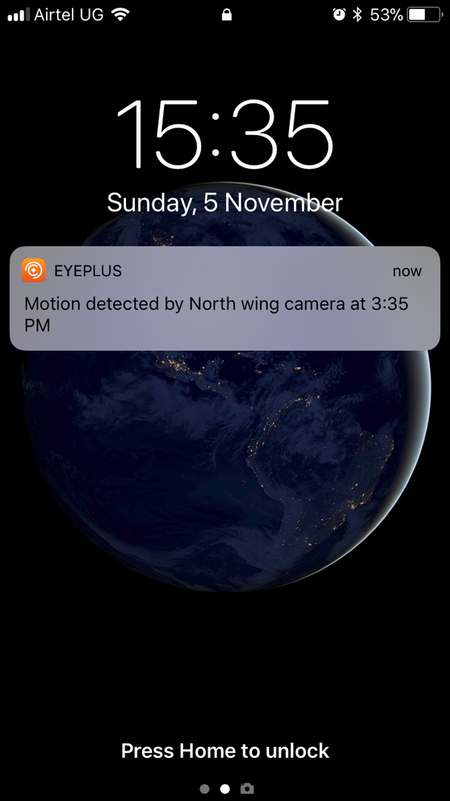This screenshot has height=801, width=450.
Task: Tap the cellular signal bars icon
Action: coord(18,15)
